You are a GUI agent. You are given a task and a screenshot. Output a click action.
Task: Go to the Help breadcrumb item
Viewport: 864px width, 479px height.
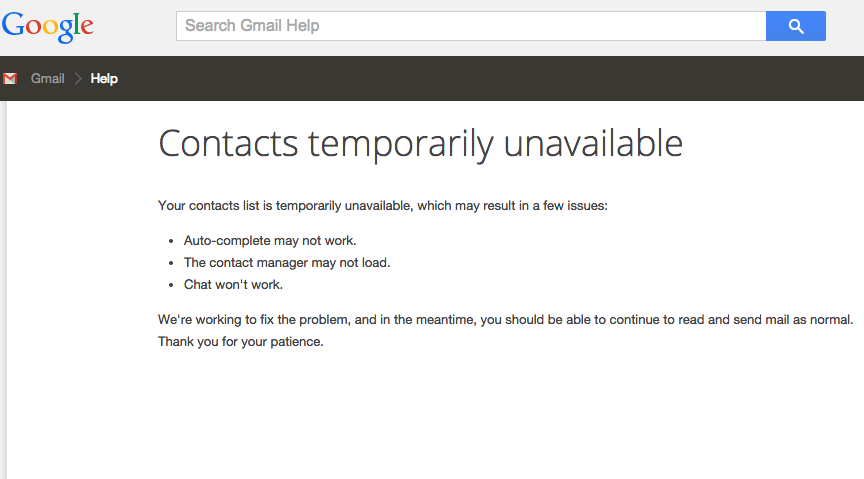[104, 78]
